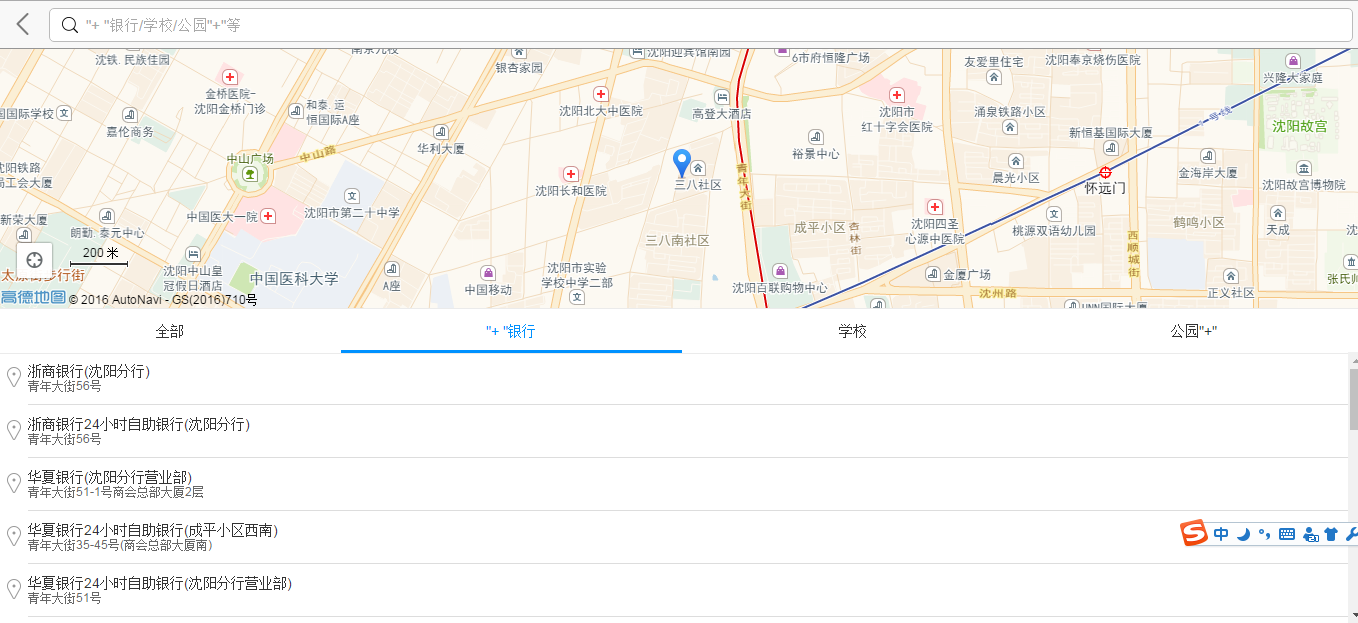Go back using the left arrow
Viewport: 1358px width, 623px height.
[23, 25]
